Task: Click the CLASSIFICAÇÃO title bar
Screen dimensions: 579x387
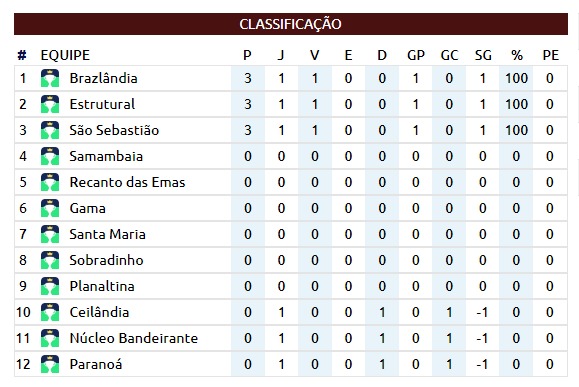Action: (291, 24)
